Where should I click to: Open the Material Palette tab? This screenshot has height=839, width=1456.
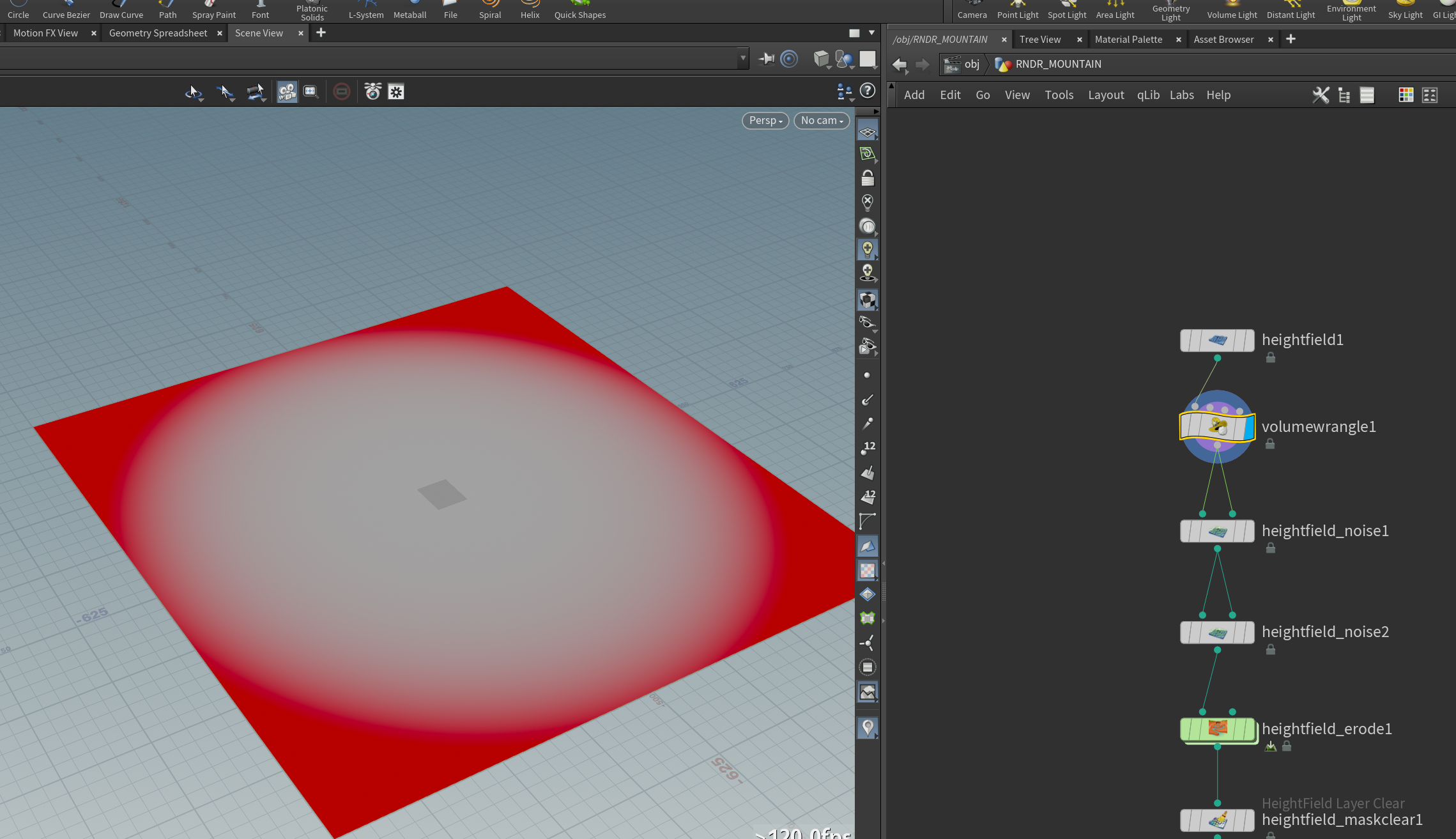1128,40
